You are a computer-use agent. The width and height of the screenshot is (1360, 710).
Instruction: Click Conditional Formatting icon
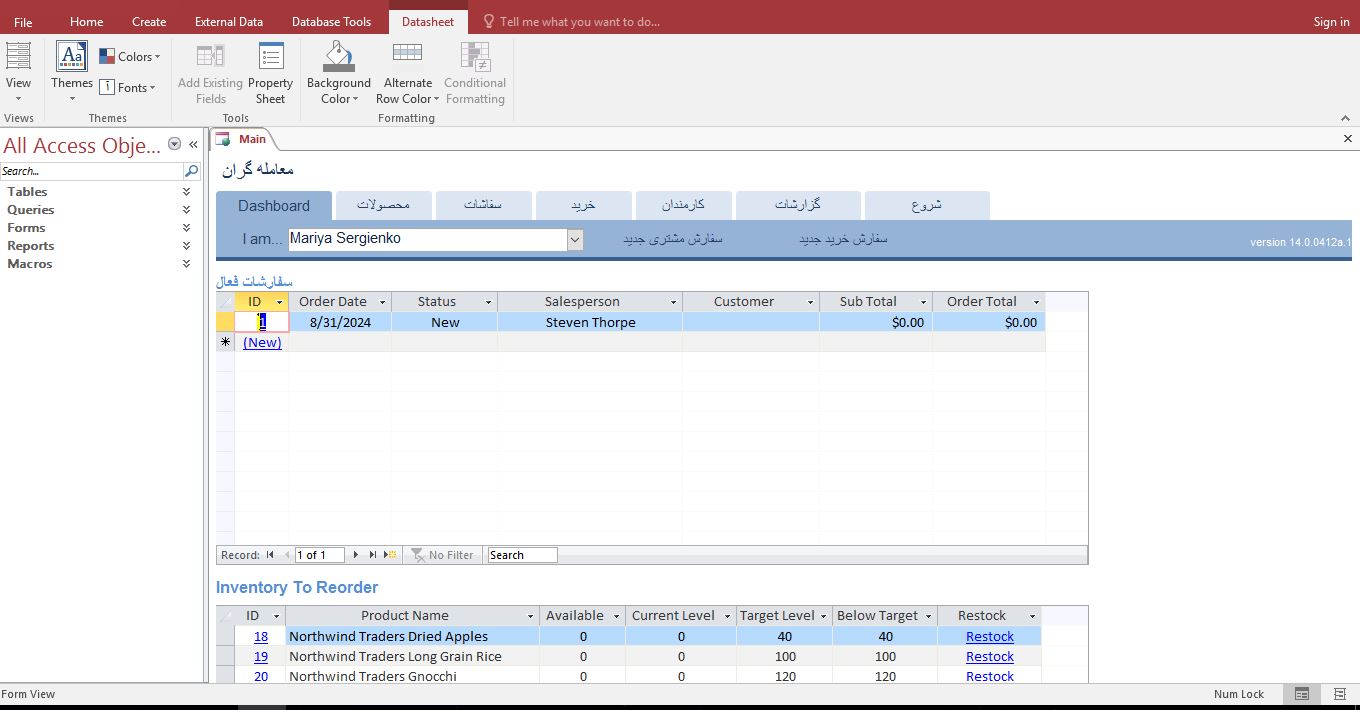[475, 56]
